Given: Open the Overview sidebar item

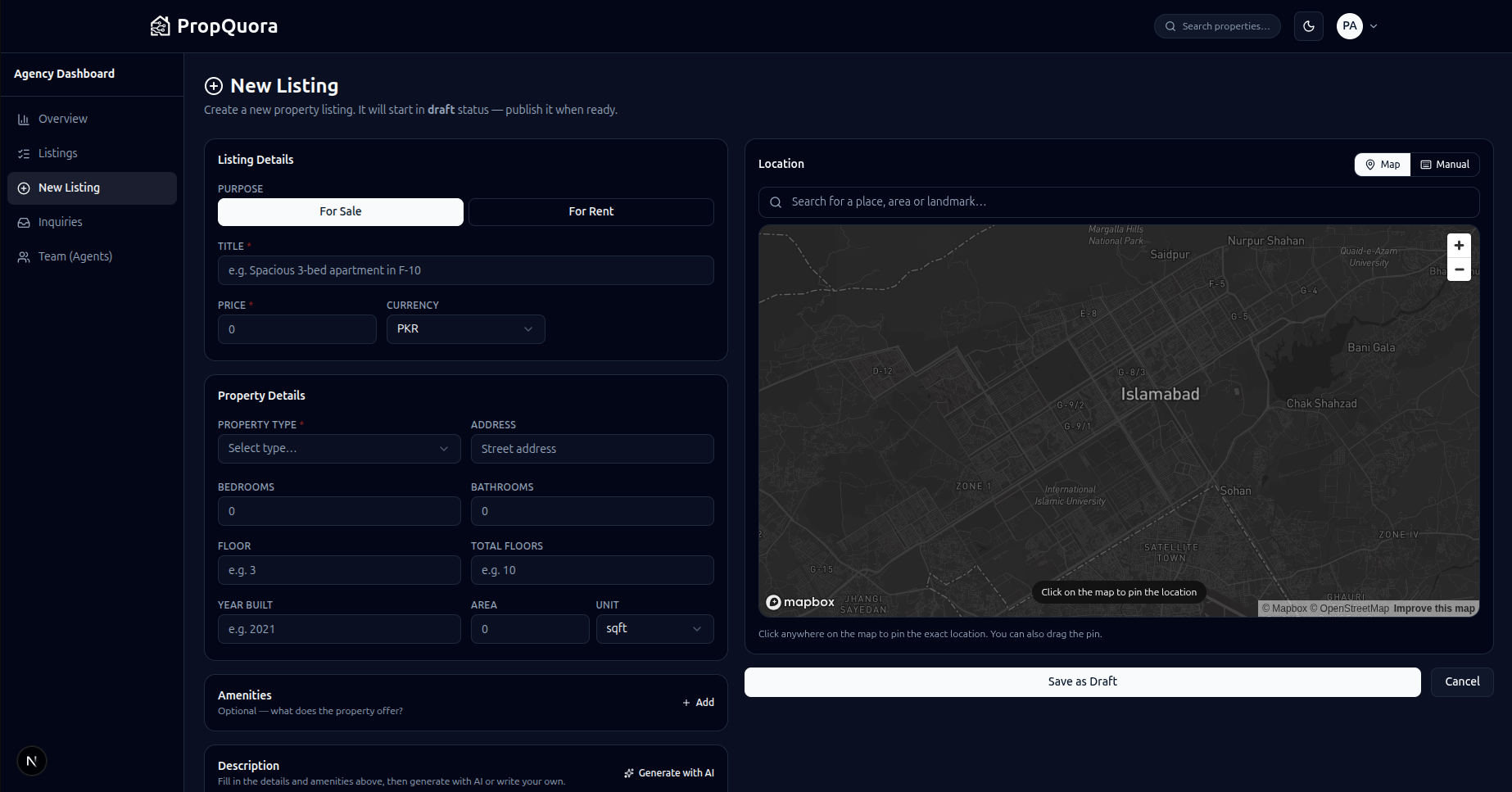Looking at the screenshot, I should click(x=92, y=120).
